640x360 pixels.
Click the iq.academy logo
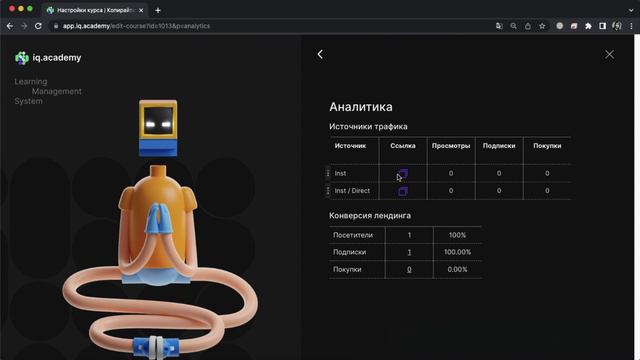coord(48,58)
